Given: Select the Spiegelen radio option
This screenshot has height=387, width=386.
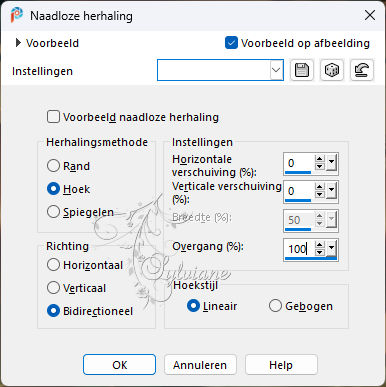Looking at the screenshot, I should pos(53,212).
